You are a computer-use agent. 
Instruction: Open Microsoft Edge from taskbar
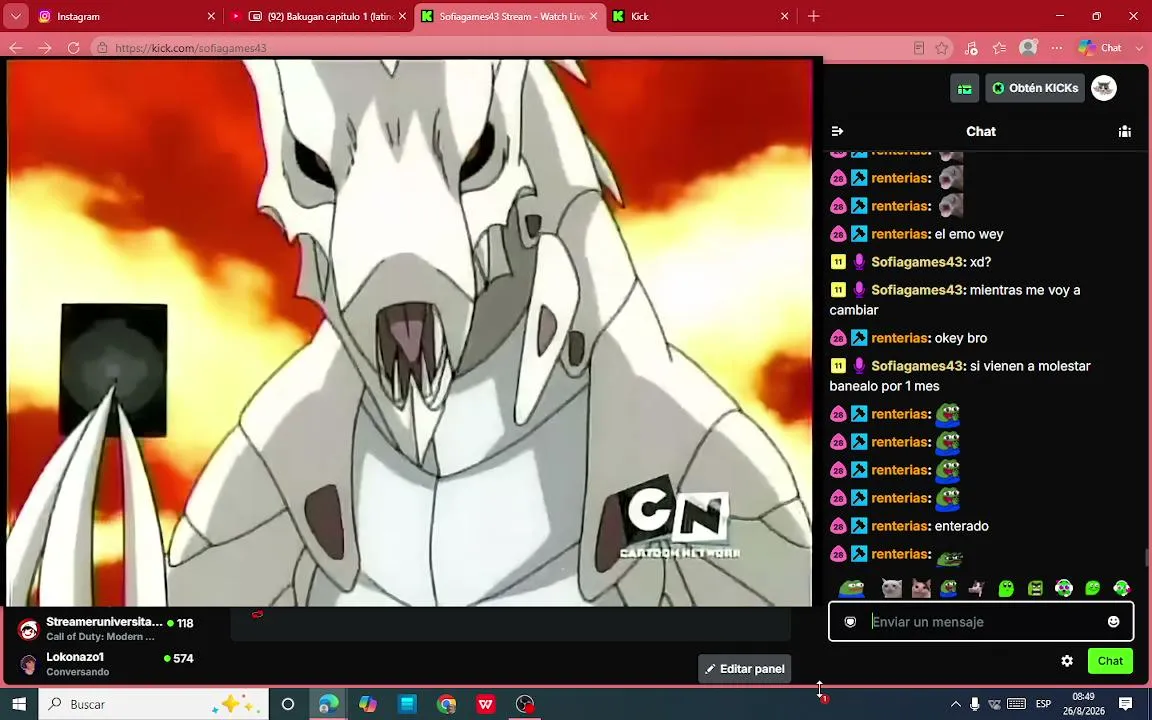tap(328, 704)
